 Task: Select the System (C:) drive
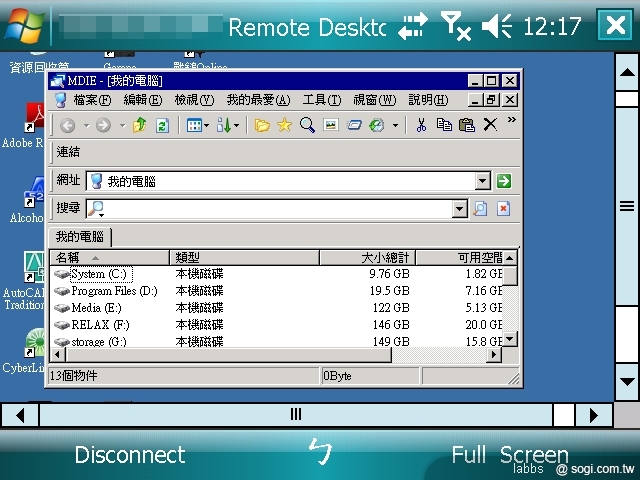pos(100,274)
